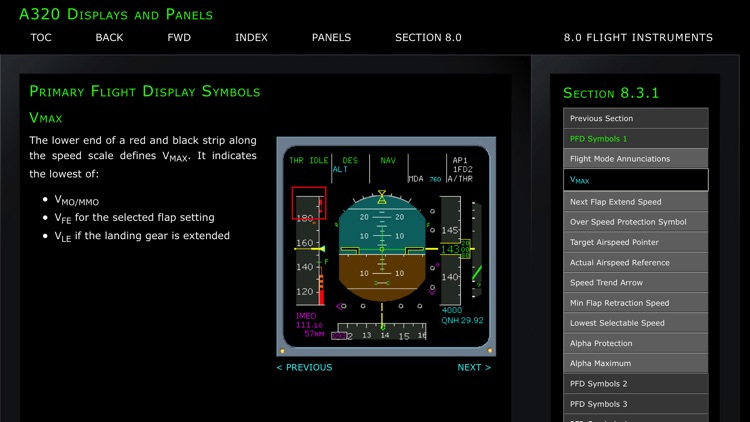This screenshot has height=422, width=750.
Task: Open the PANELS navigation item
Action: click(x=331, y=37)
